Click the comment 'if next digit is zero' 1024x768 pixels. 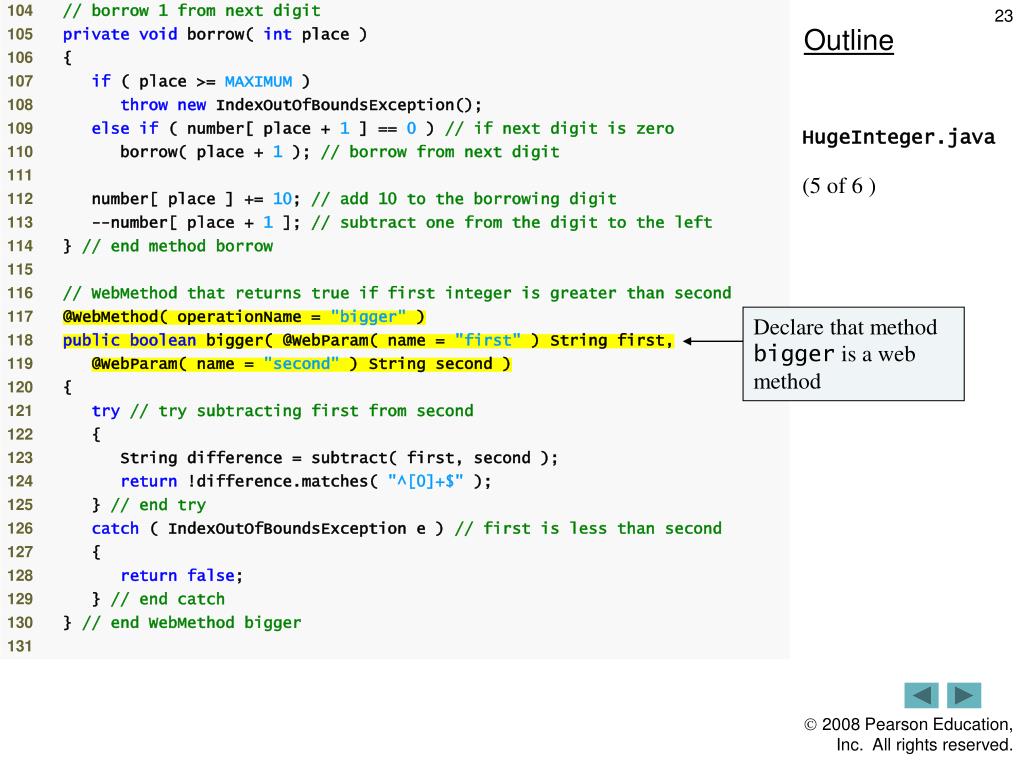(560, 129)
